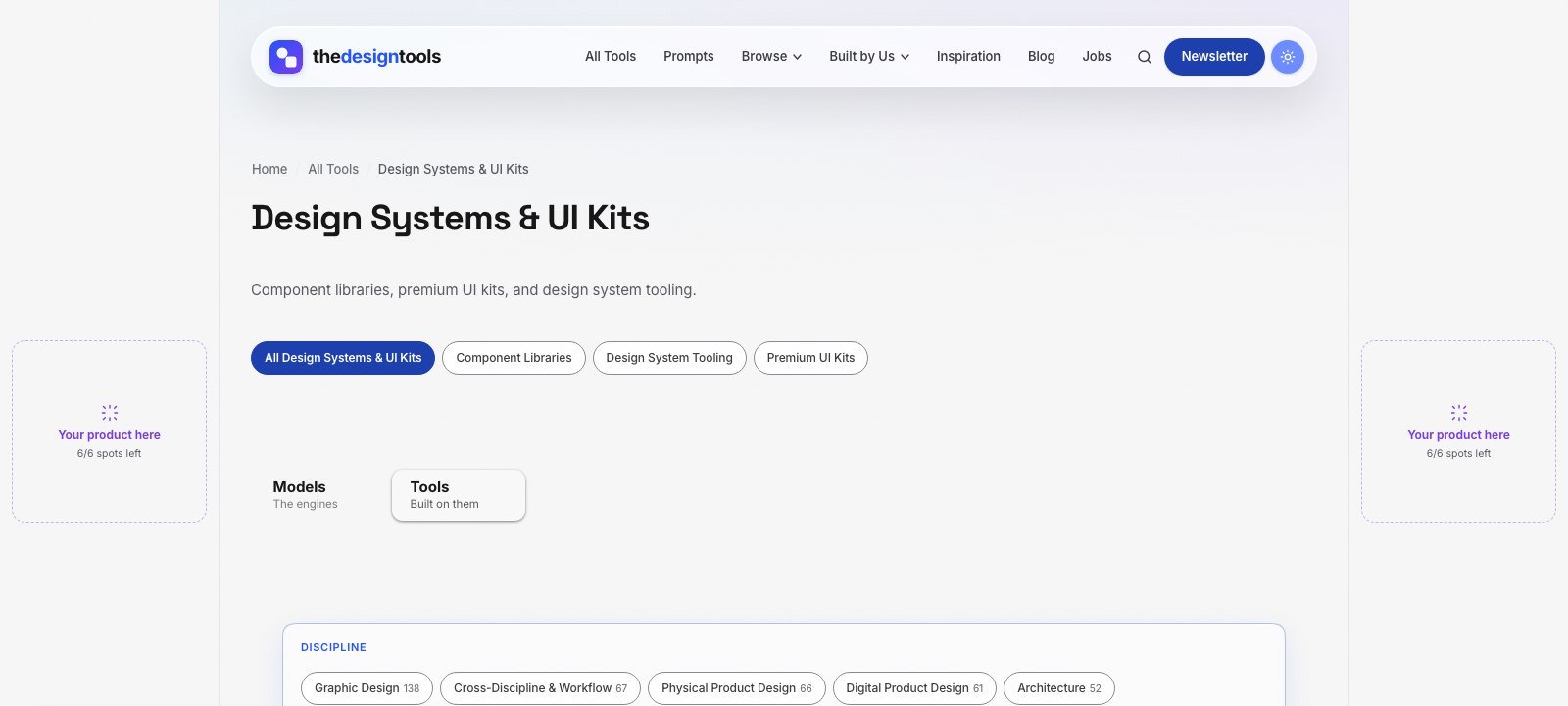The image size is (1568, 706).
Task: Click the right 'Your product here' ad slot
Action: [x=1458, y=431]
